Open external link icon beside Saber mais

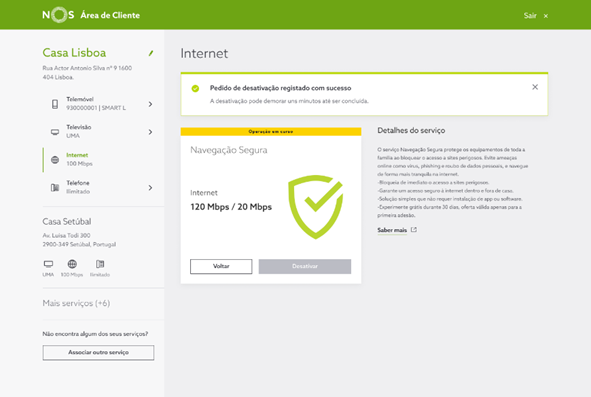click(414, 230)
